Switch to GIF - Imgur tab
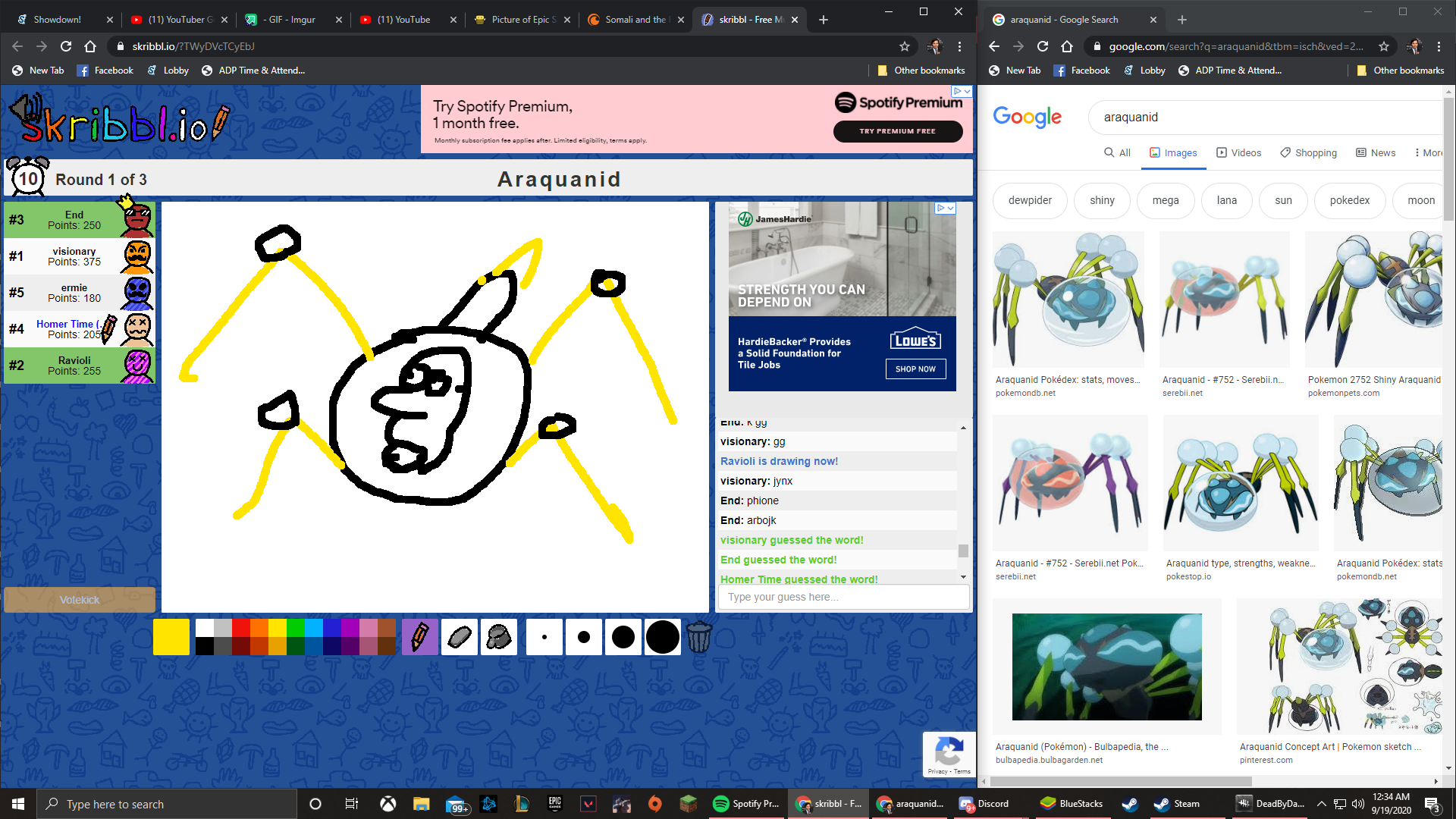Viewport: 1456px width, 819px height. tap(293, 20)
